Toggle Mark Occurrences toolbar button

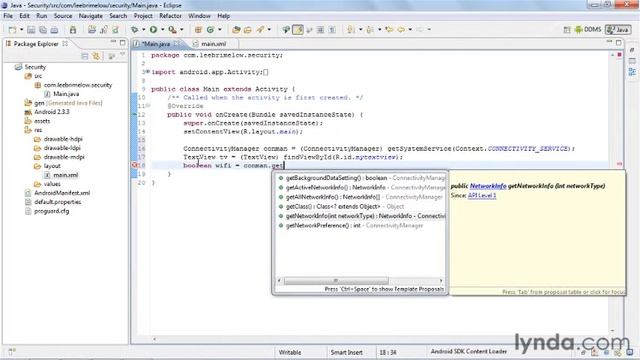(x=298, y=30)
